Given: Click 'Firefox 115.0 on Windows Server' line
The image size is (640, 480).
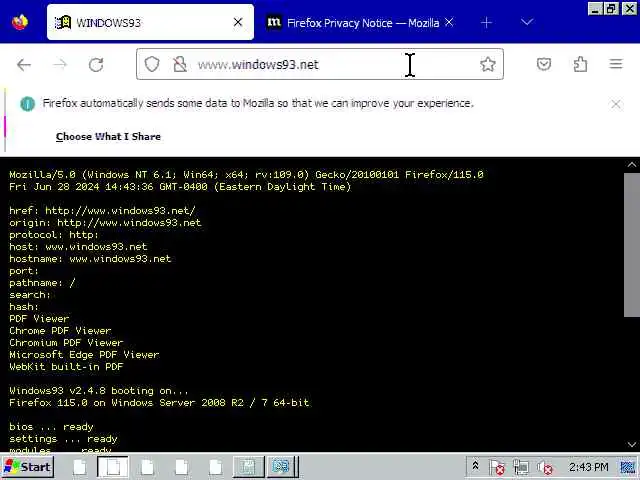Looking at the screenshot, I should click(159, 403).
